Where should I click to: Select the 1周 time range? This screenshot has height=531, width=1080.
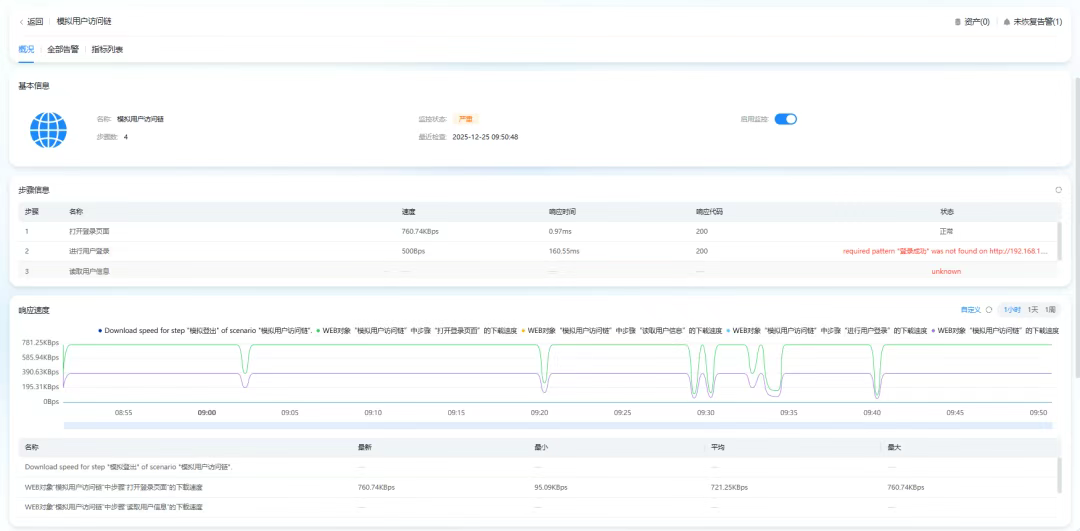tap(1050, 310)
